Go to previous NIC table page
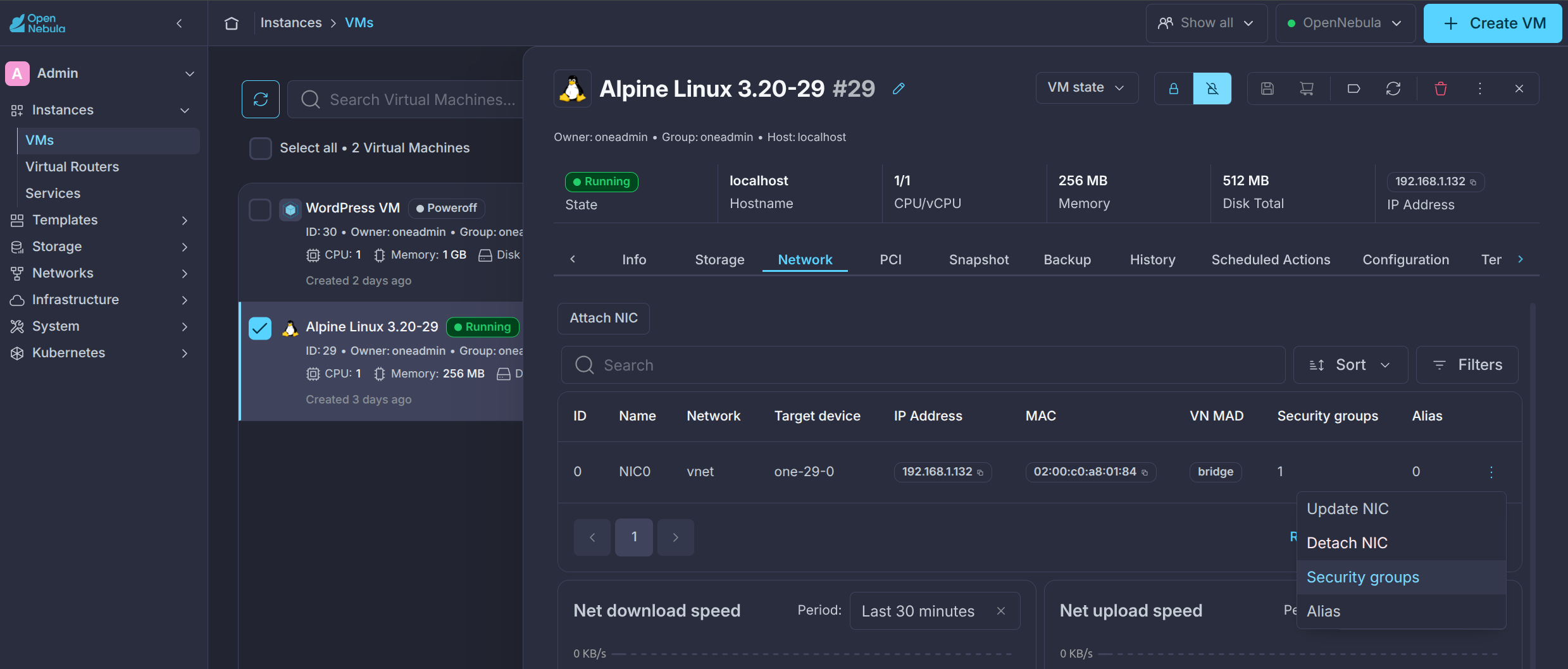Image resolution: width=1568 pixels, height=669 pixels. (x=592, y=537)
